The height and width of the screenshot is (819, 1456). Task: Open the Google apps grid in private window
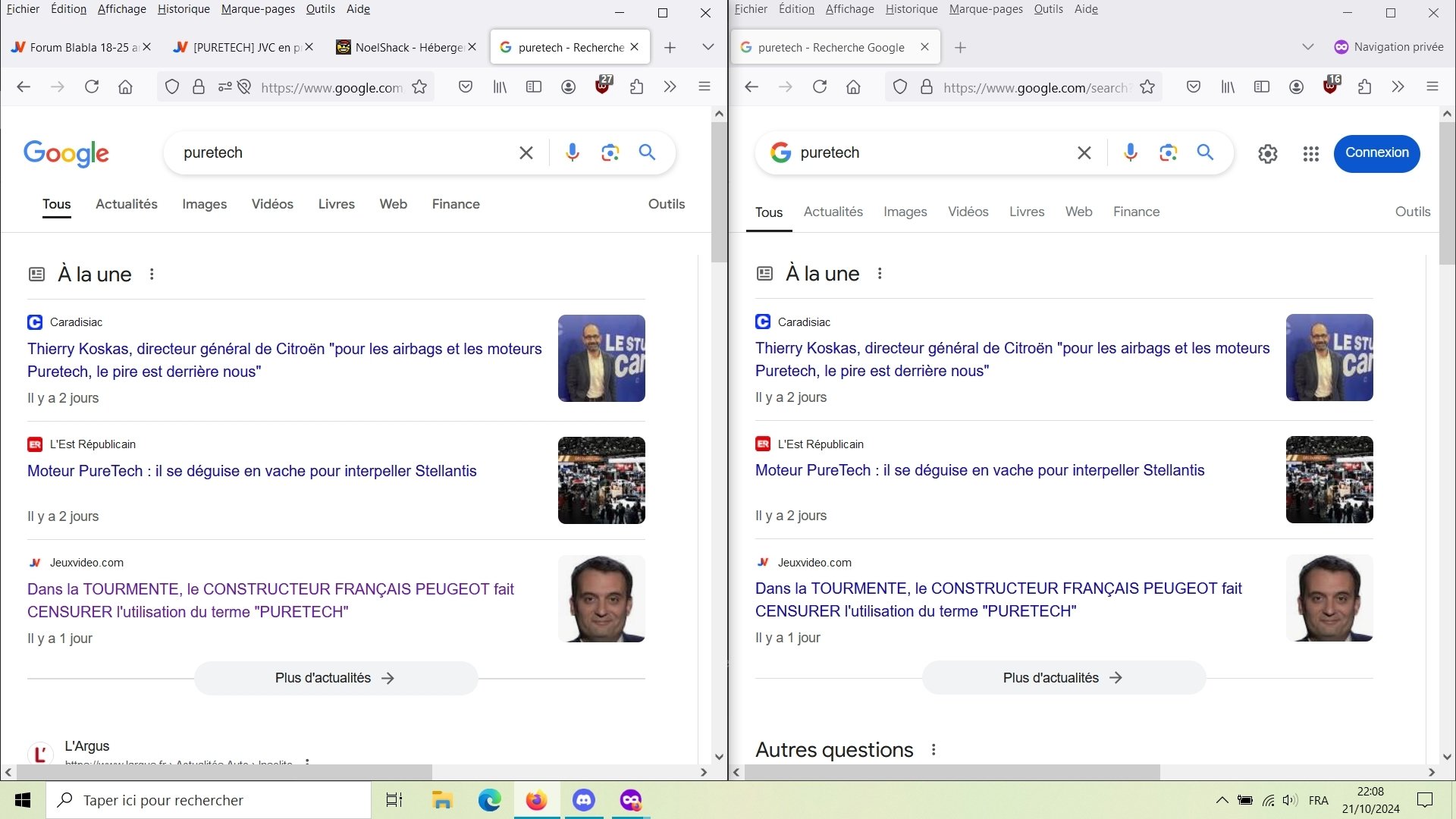1311,154
